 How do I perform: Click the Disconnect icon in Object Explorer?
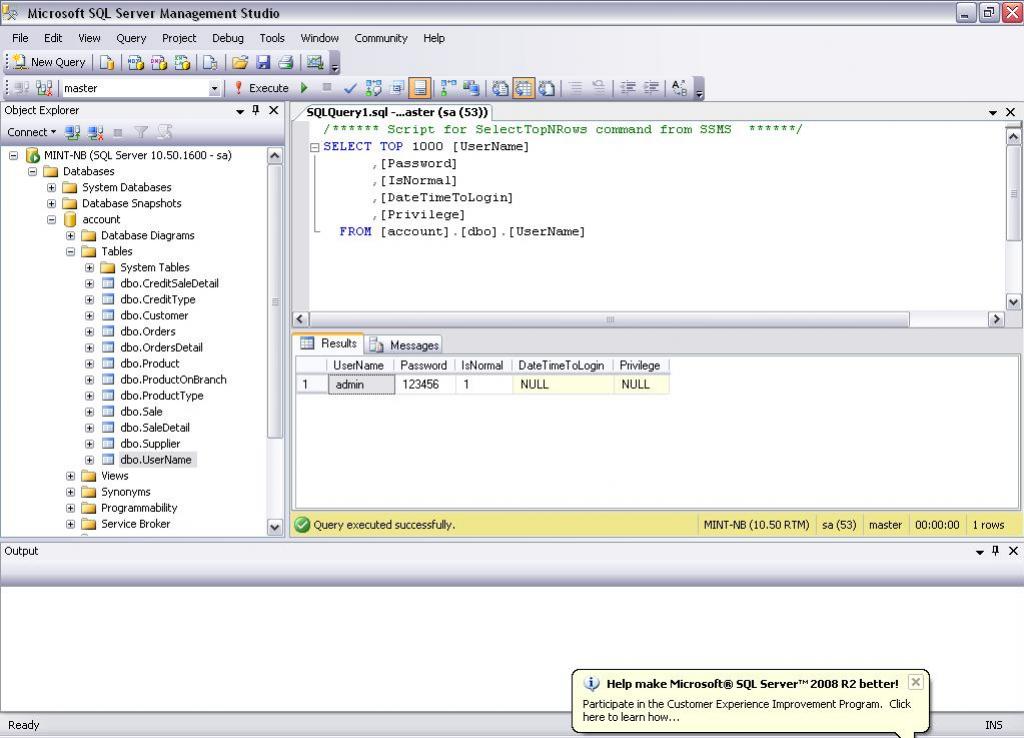pyautogui.click(x=96, y=133)
